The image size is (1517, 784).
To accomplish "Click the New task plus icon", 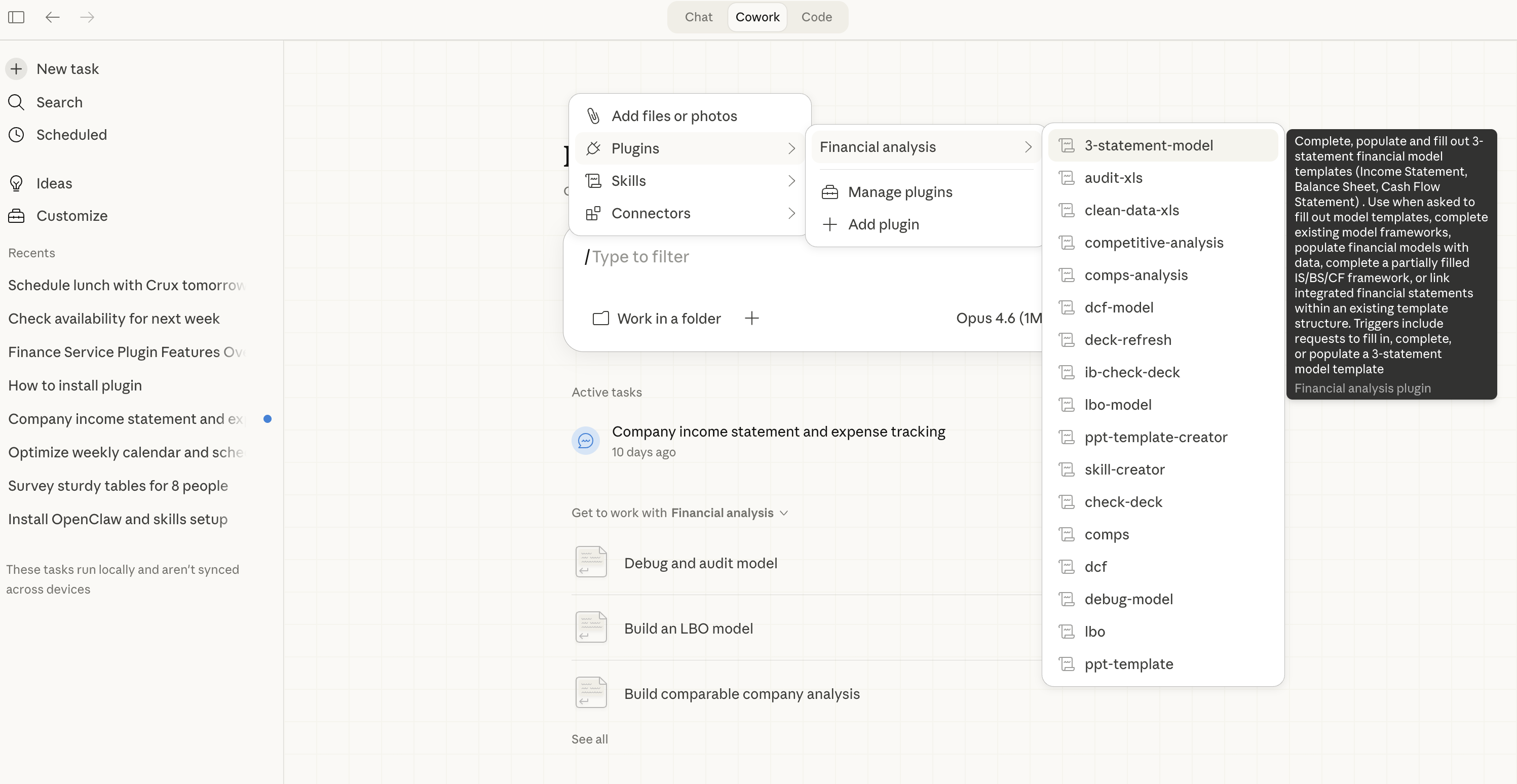I will (17, 69).
